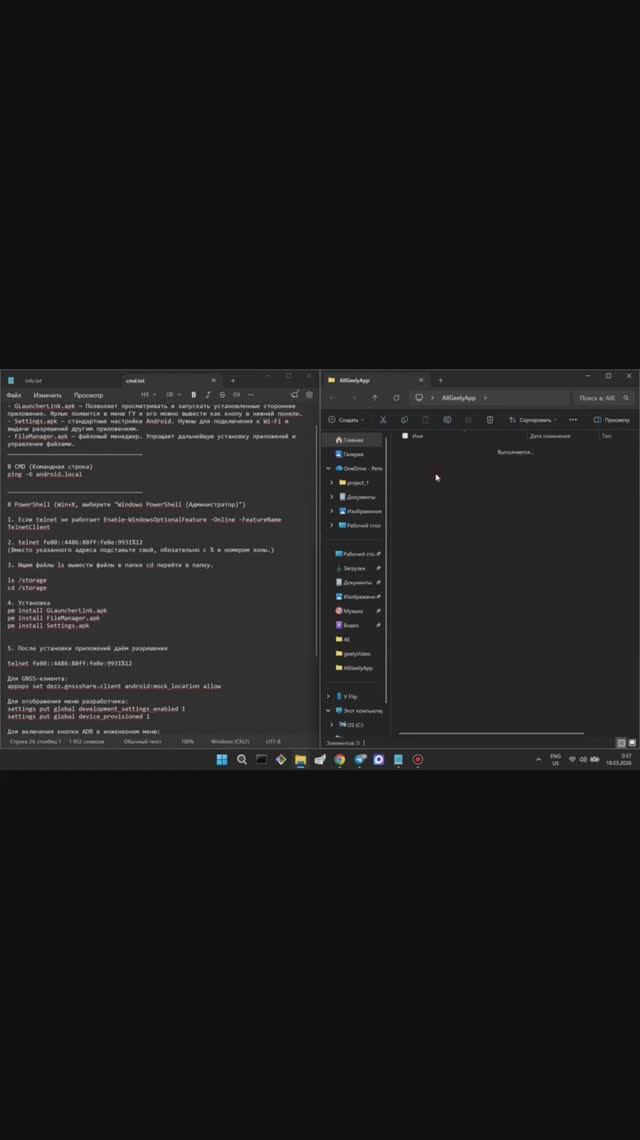
Task: Click the Explorer search field
Action: pyautogui.click(x=603, y=398)
